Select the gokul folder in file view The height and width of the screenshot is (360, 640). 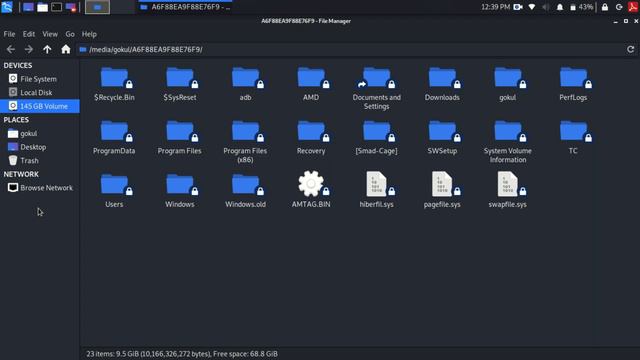tap(508, 84)
